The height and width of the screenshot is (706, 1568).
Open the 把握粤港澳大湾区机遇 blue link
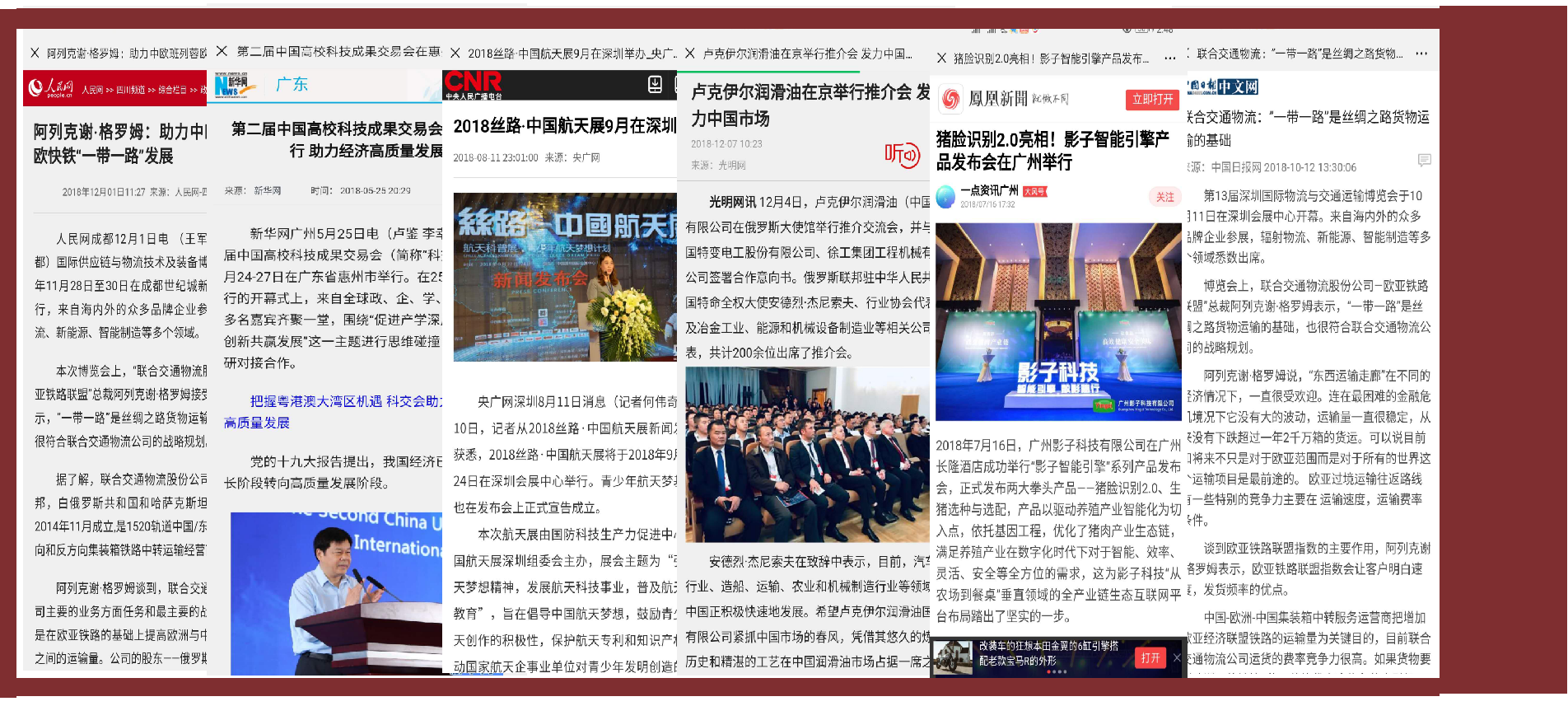click(334, 412)
